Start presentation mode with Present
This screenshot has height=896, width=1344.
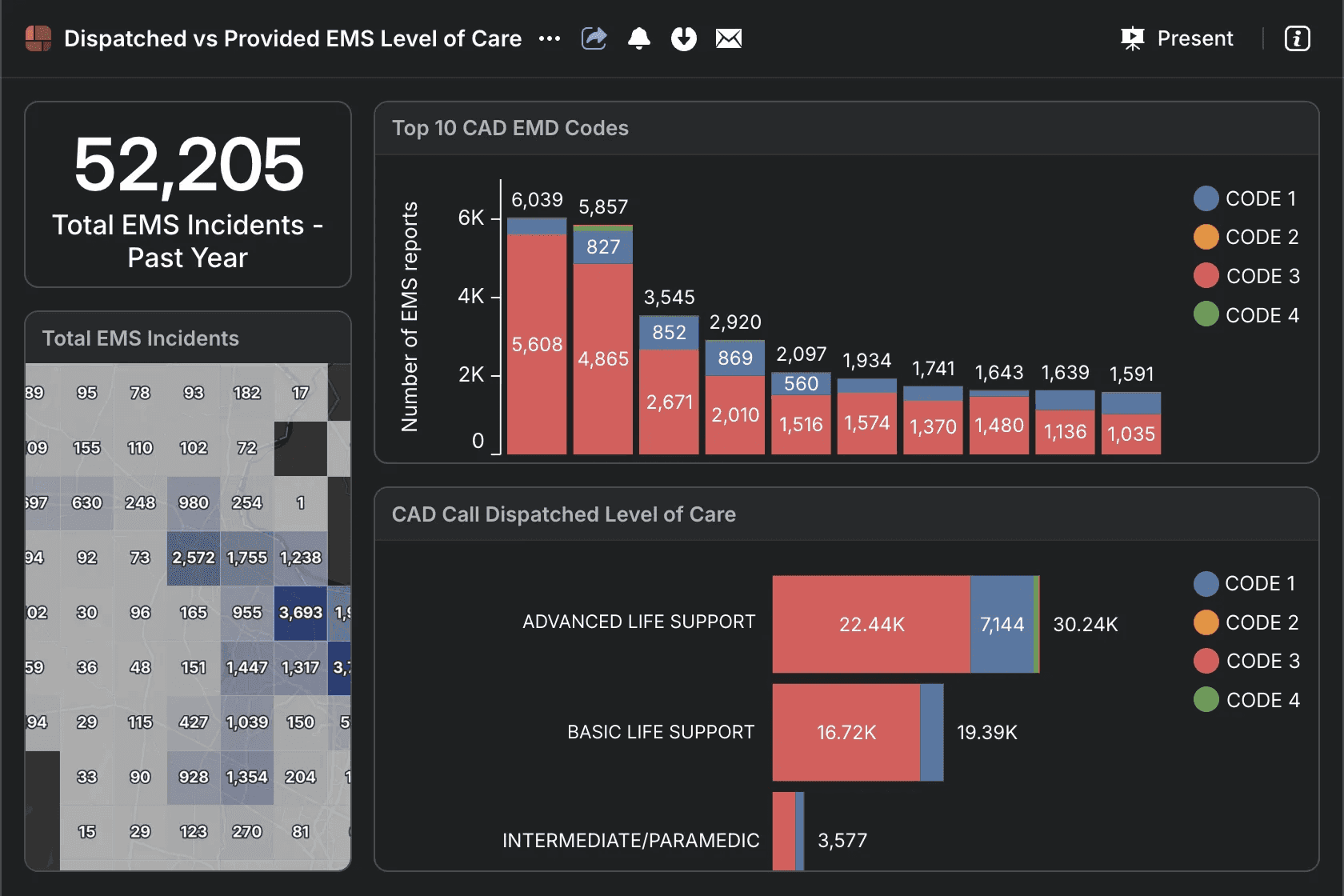[x=1194, y=38]
